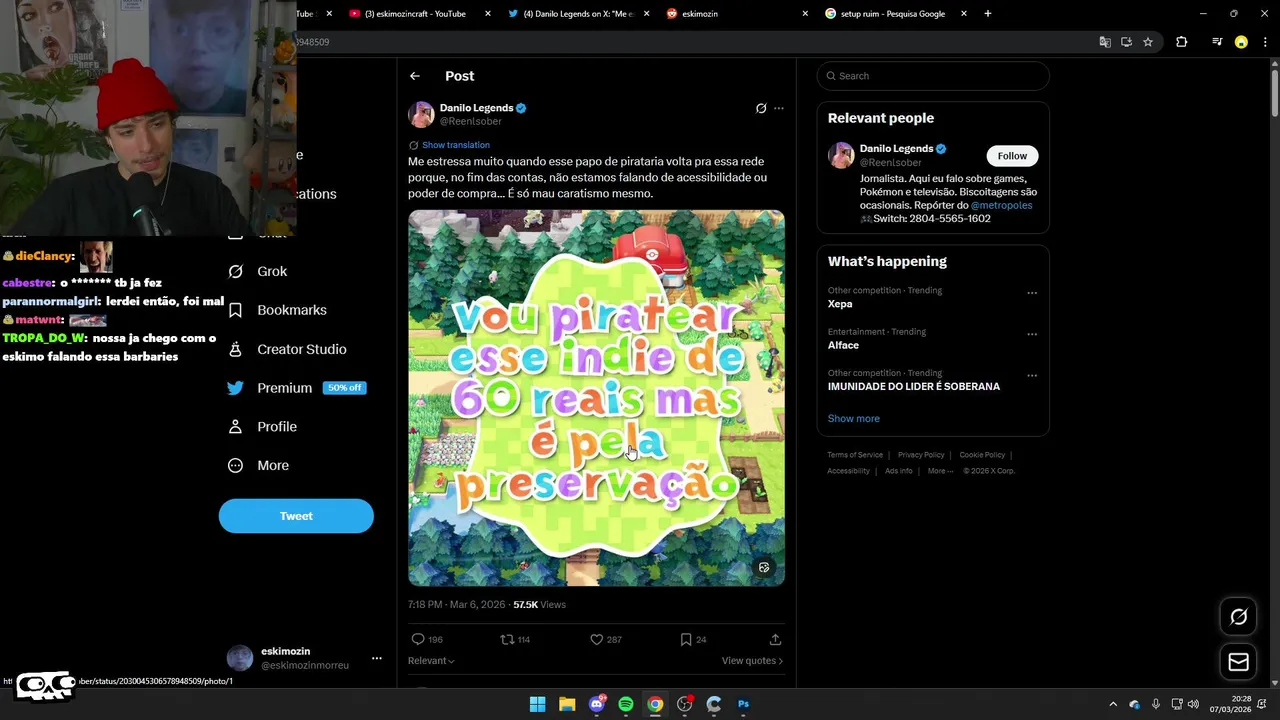Click the reply icon with 196 replies
This screenshot has width=1280, height=720.
418,639
